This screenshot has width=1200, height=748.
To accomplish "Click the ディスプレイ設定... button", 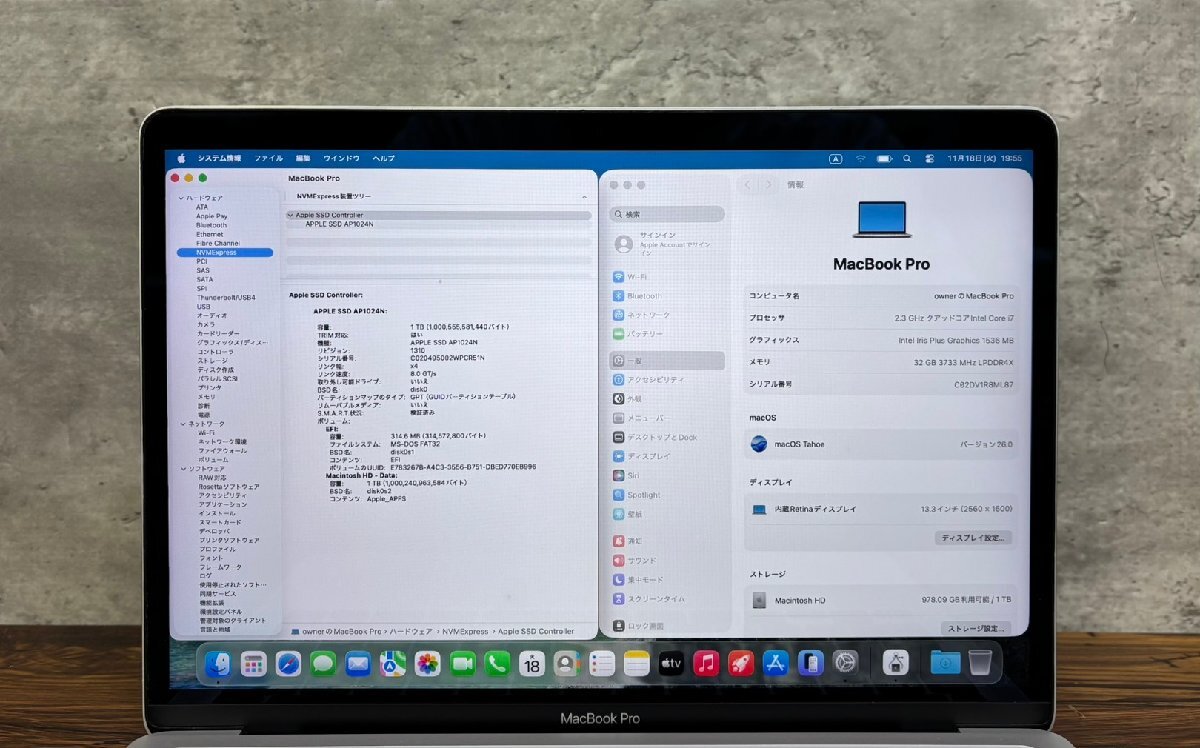I will (x=974, y=537).
